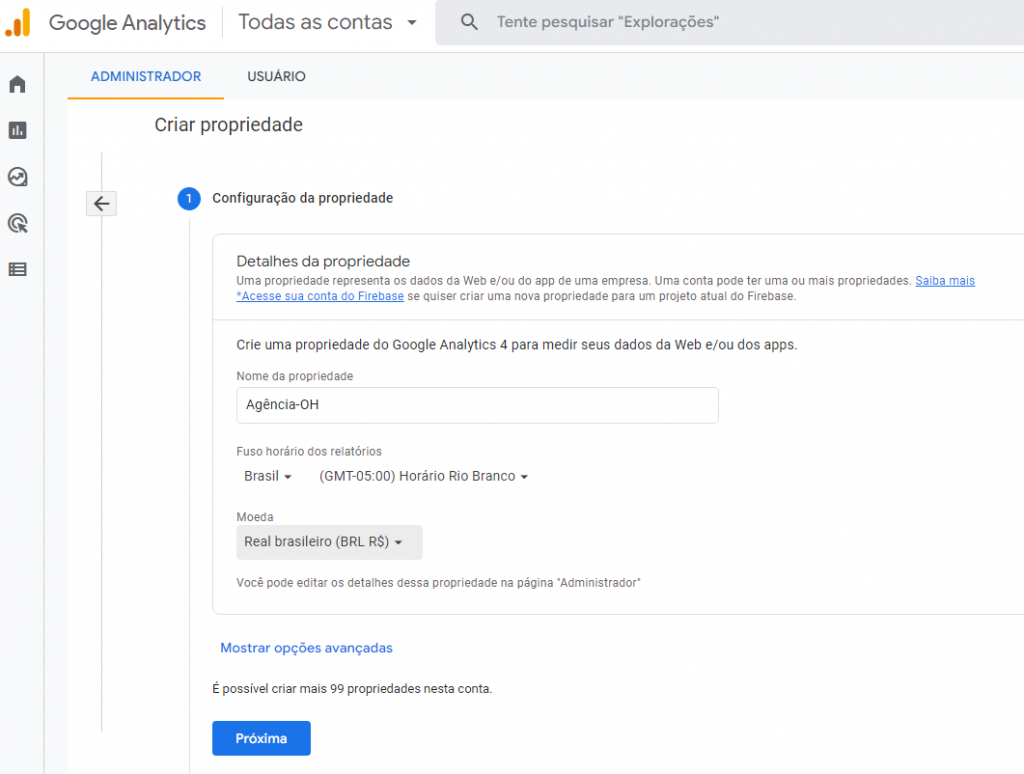
Task: Open the Horário Rio Branco timezone dropdown
Action: tap(423, 476)
